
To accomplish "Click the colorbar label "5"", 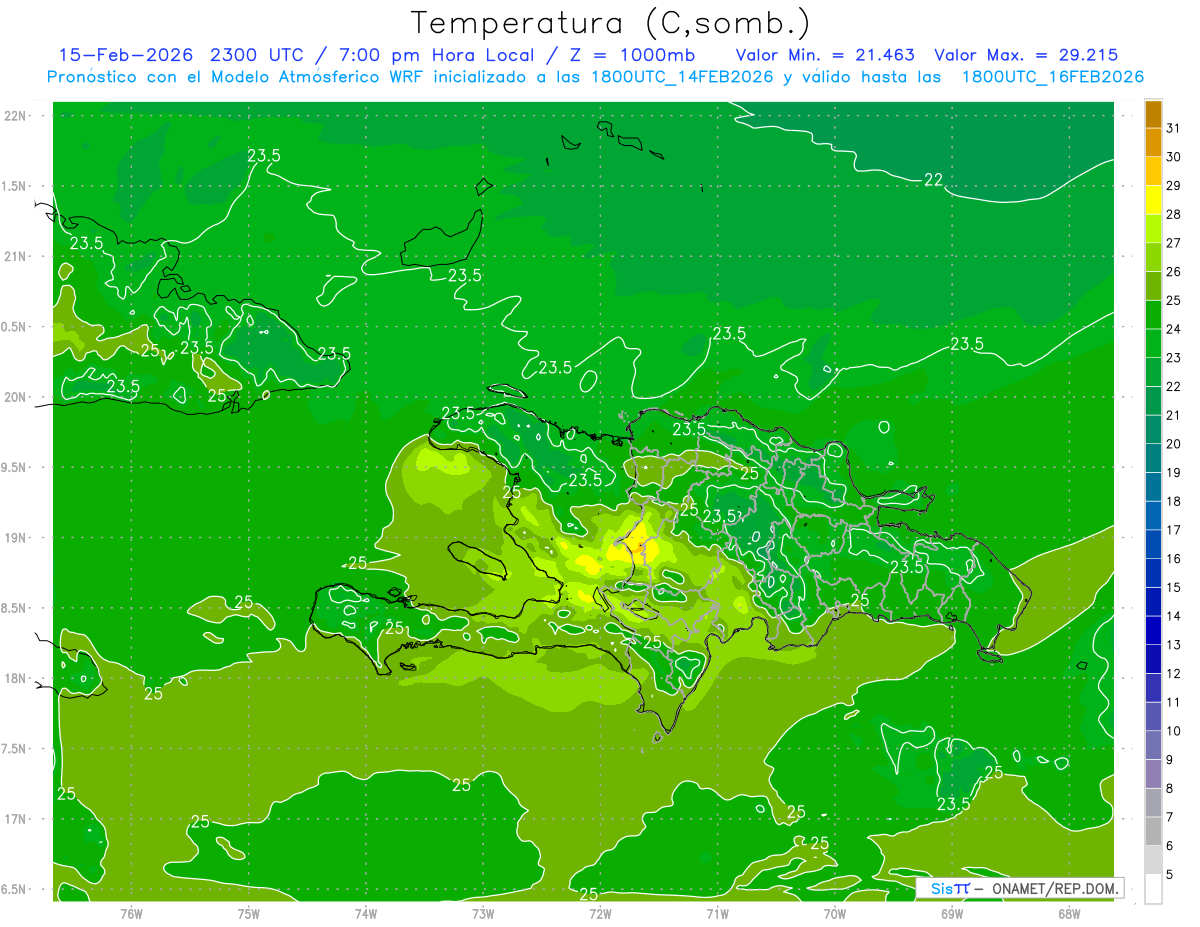I will pos(1170,875).
